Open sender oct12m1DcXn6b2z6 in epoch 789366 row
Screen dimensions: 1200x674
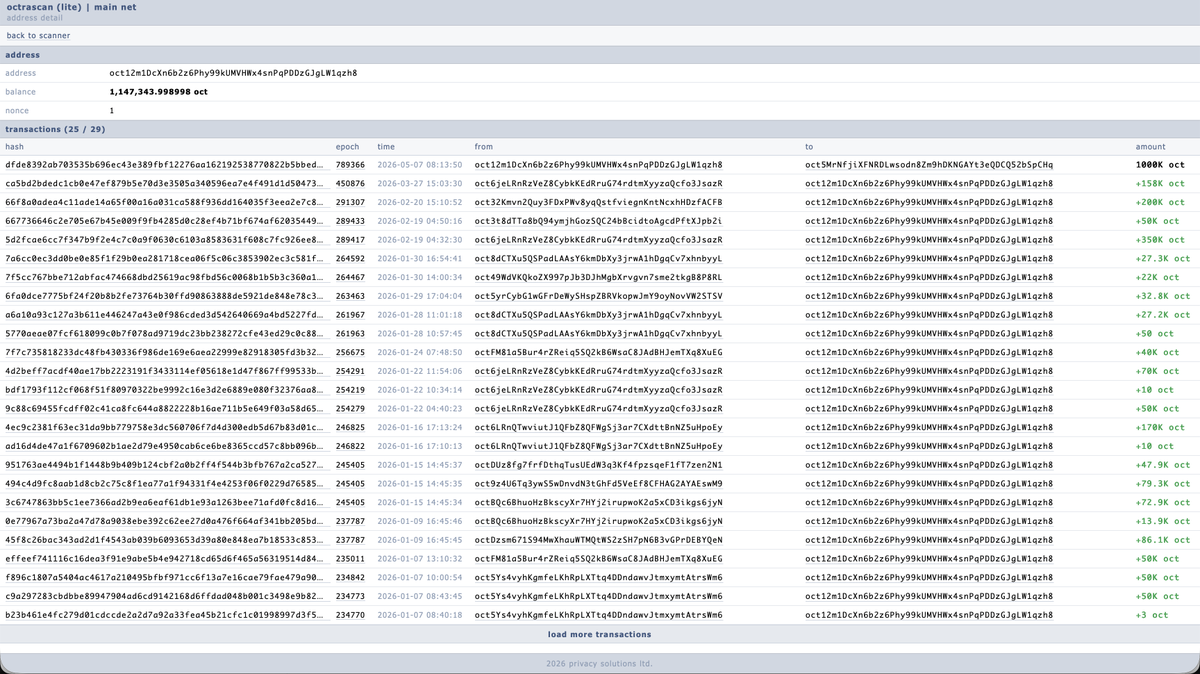point(598,165)
